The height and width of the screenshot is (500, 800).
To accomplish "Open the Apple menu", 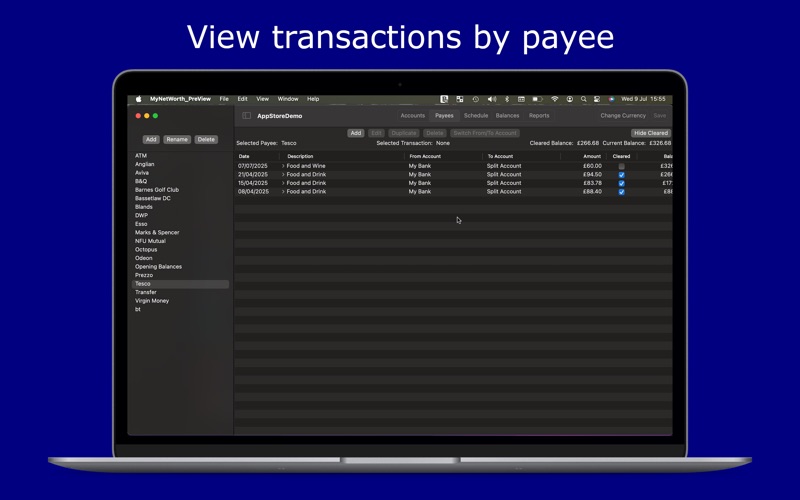I will (x=138, y=99).
